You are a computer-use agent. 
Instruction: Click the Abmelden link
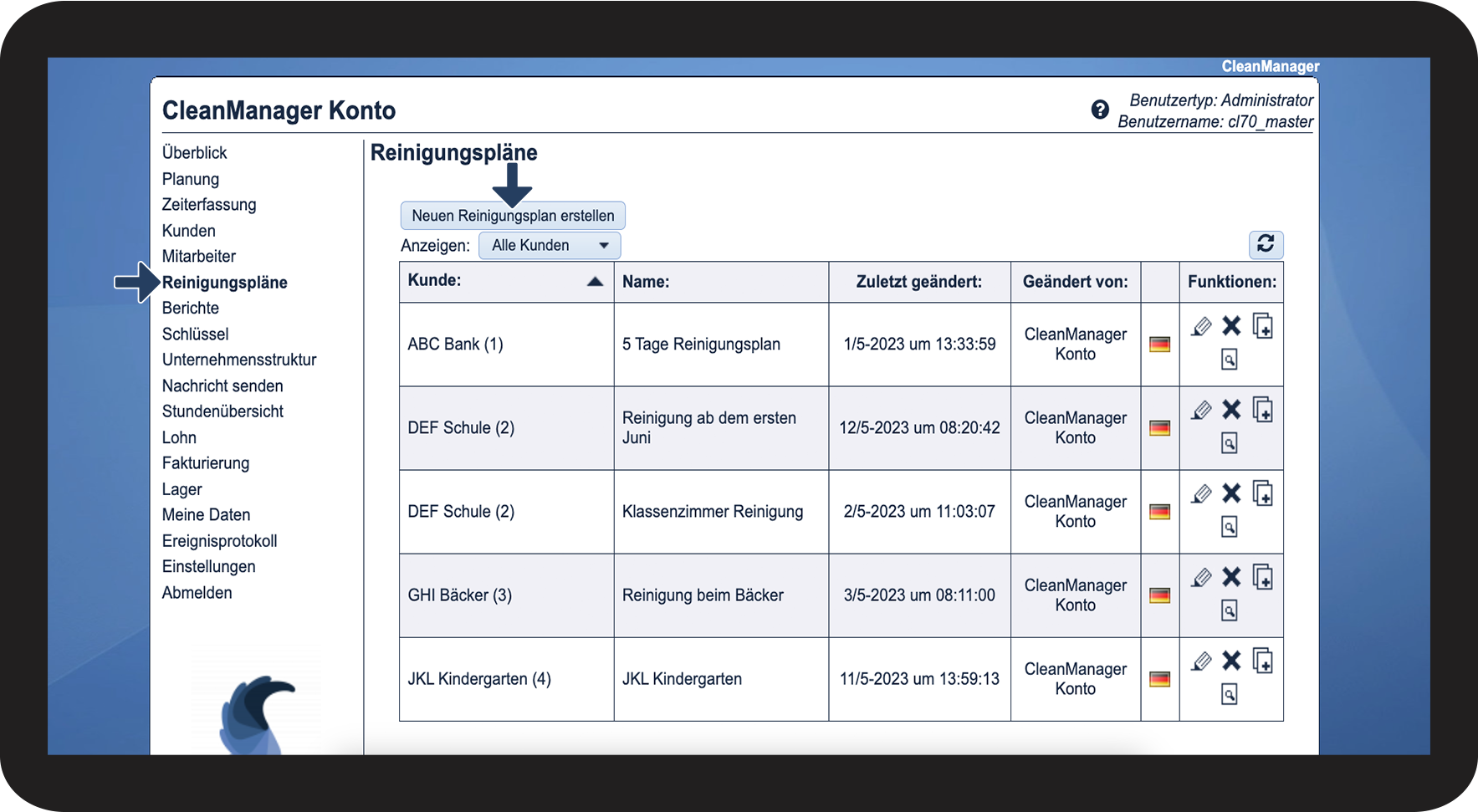tap(197, 593)
